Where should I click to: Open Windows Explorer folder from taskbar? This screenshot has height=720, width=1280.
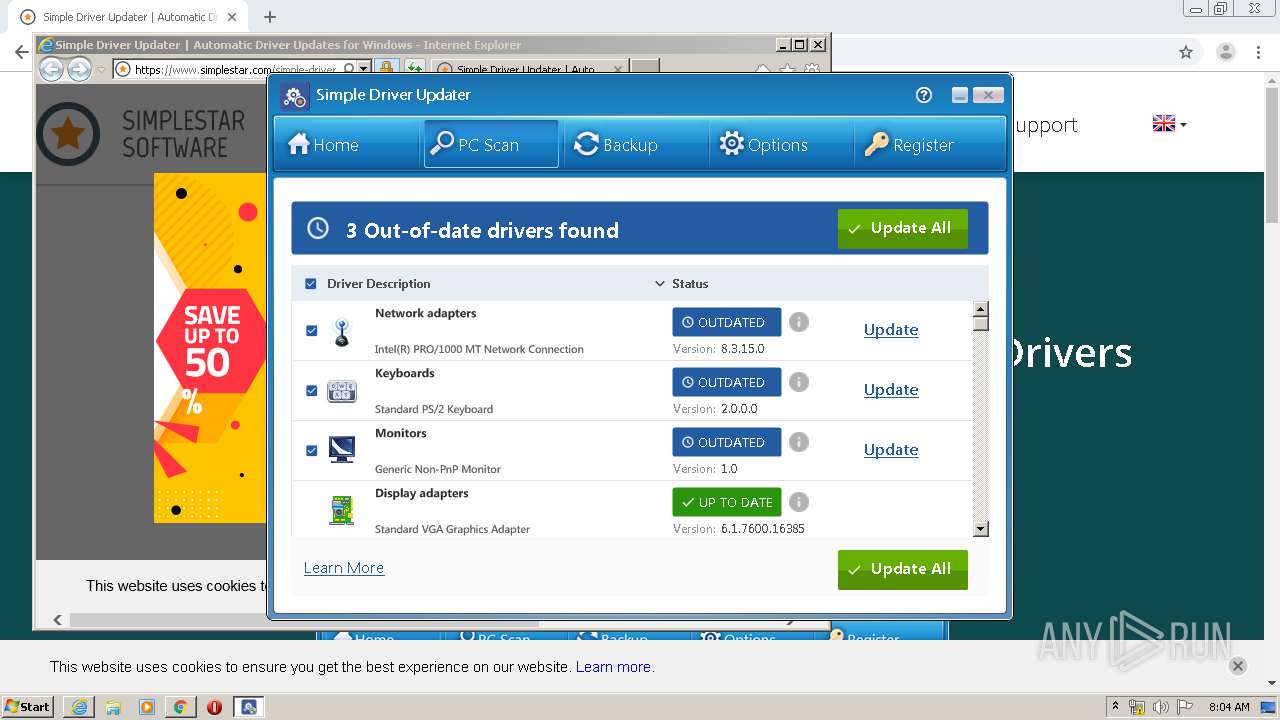(x=113, y=707)
